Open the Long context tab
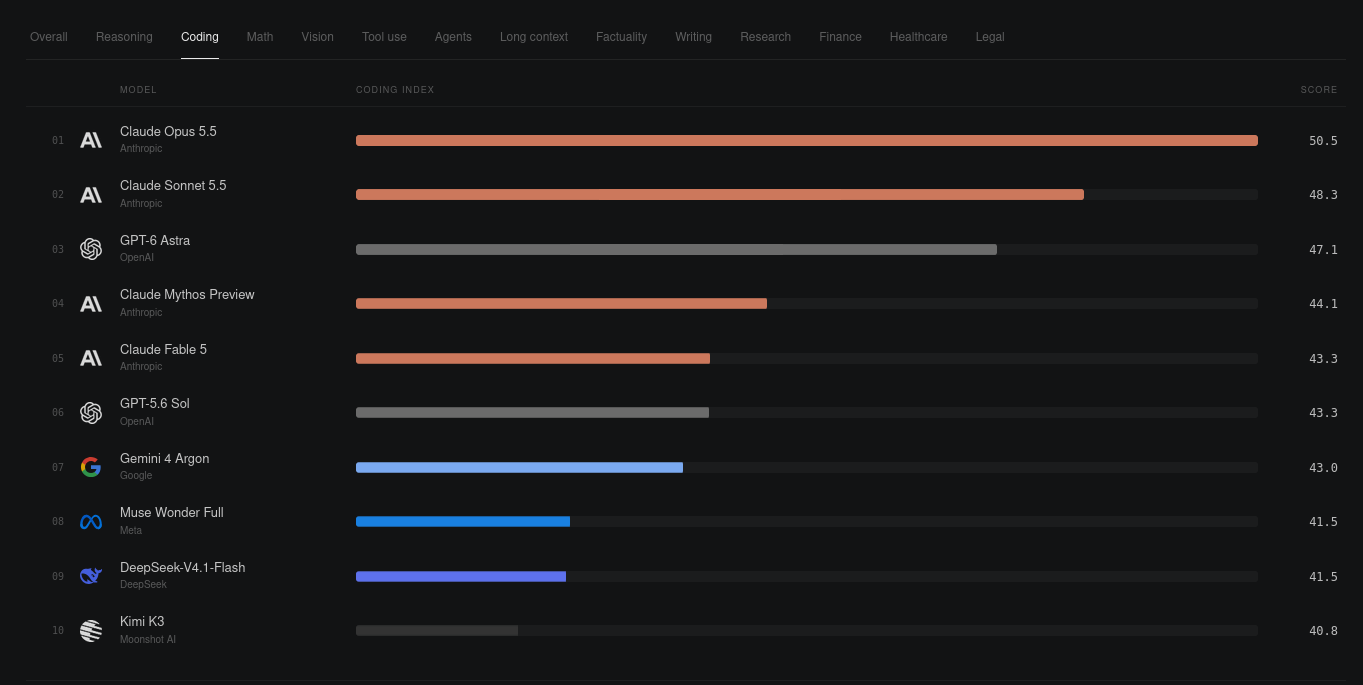Screen dimensions: 1363x685 tap(534, 37)
